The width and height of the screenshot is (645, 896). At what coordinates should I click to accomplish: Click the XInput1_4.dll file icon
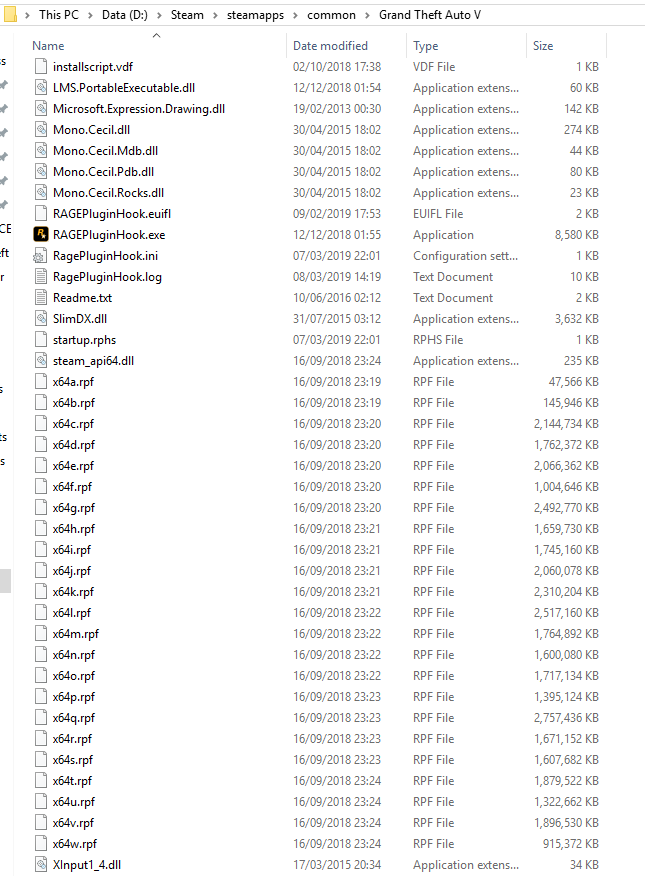(41, 865)
